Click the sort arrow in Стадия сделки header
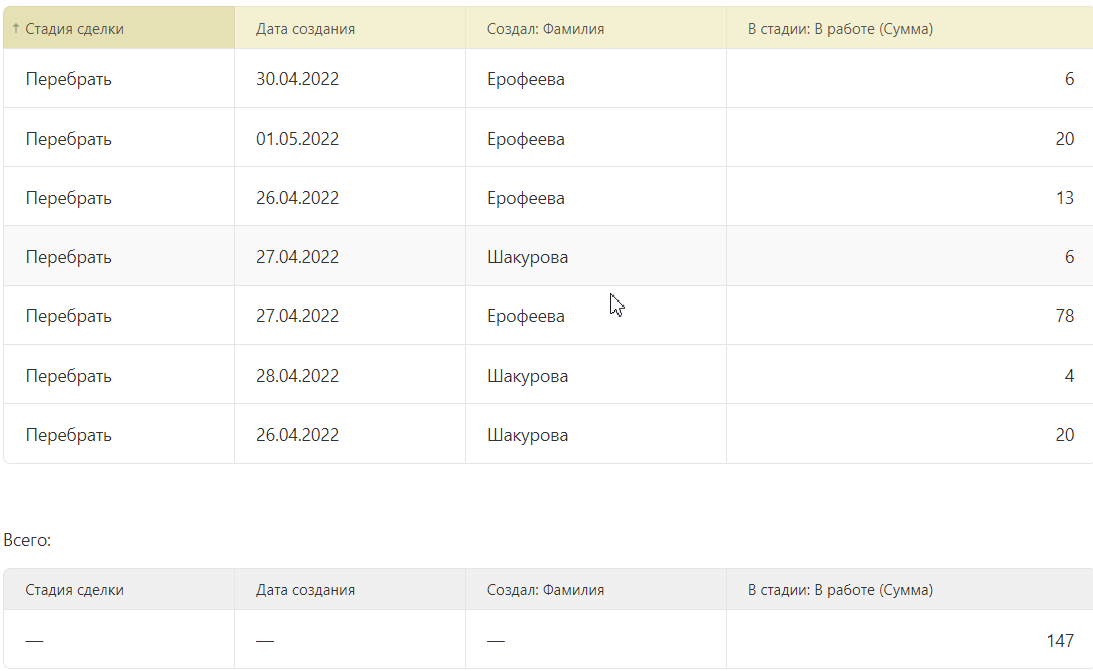1093x671 pixels. [16, 29]
